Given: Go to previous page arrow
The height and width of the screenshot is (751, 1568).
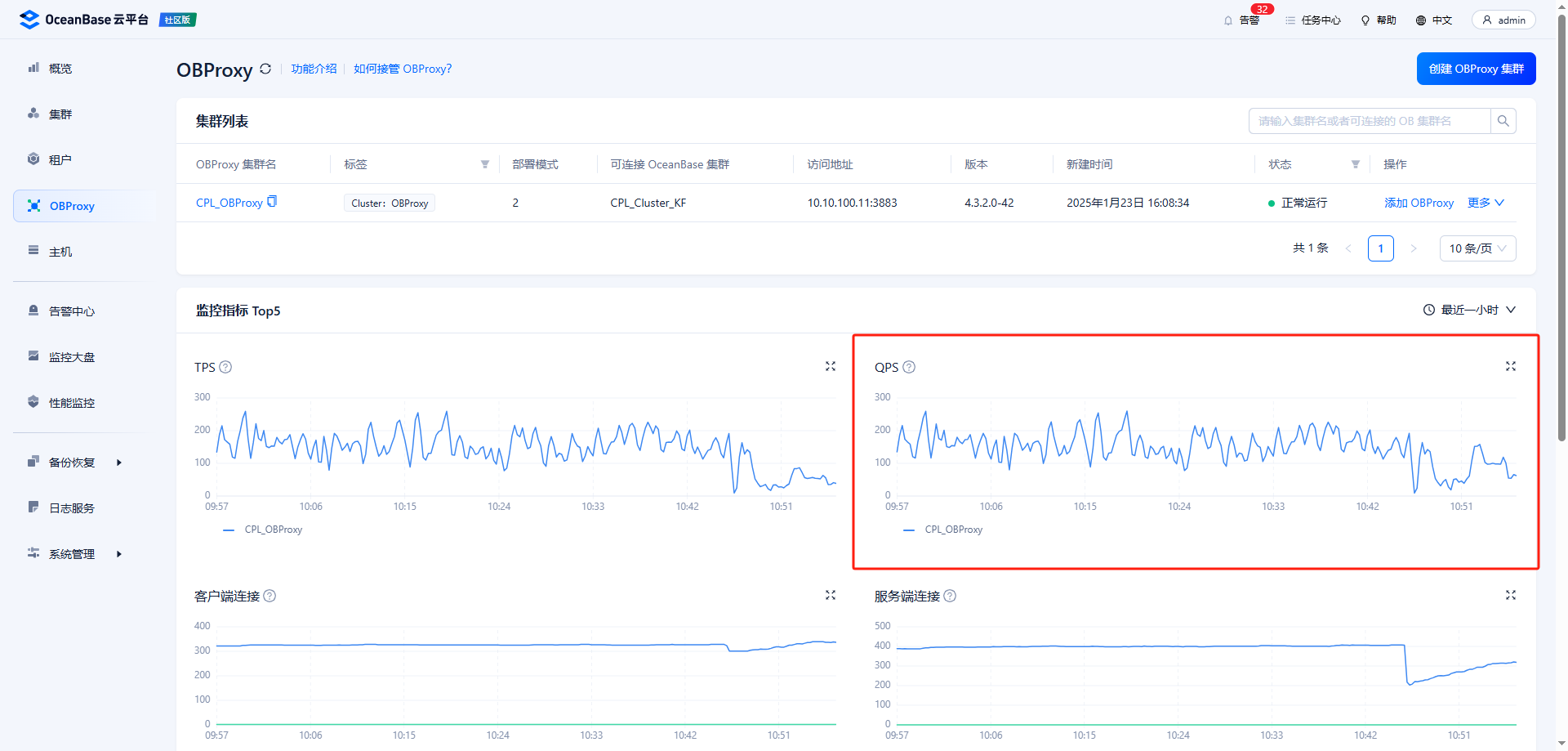Looking at the screenshot, I should (x=1348, y=248).
